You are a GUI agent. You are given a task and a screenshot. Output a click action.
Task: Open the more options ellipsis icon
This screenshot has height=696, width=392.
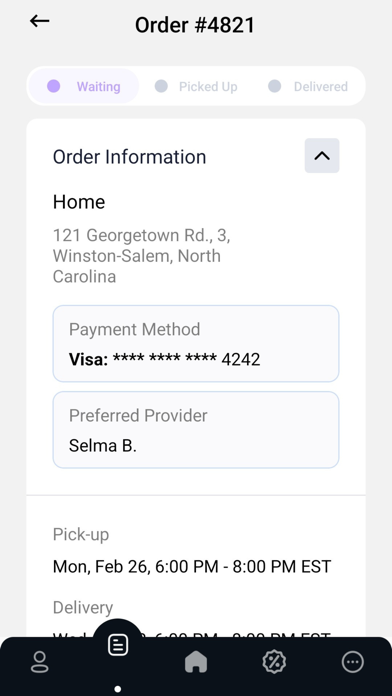tap(353, 662)
